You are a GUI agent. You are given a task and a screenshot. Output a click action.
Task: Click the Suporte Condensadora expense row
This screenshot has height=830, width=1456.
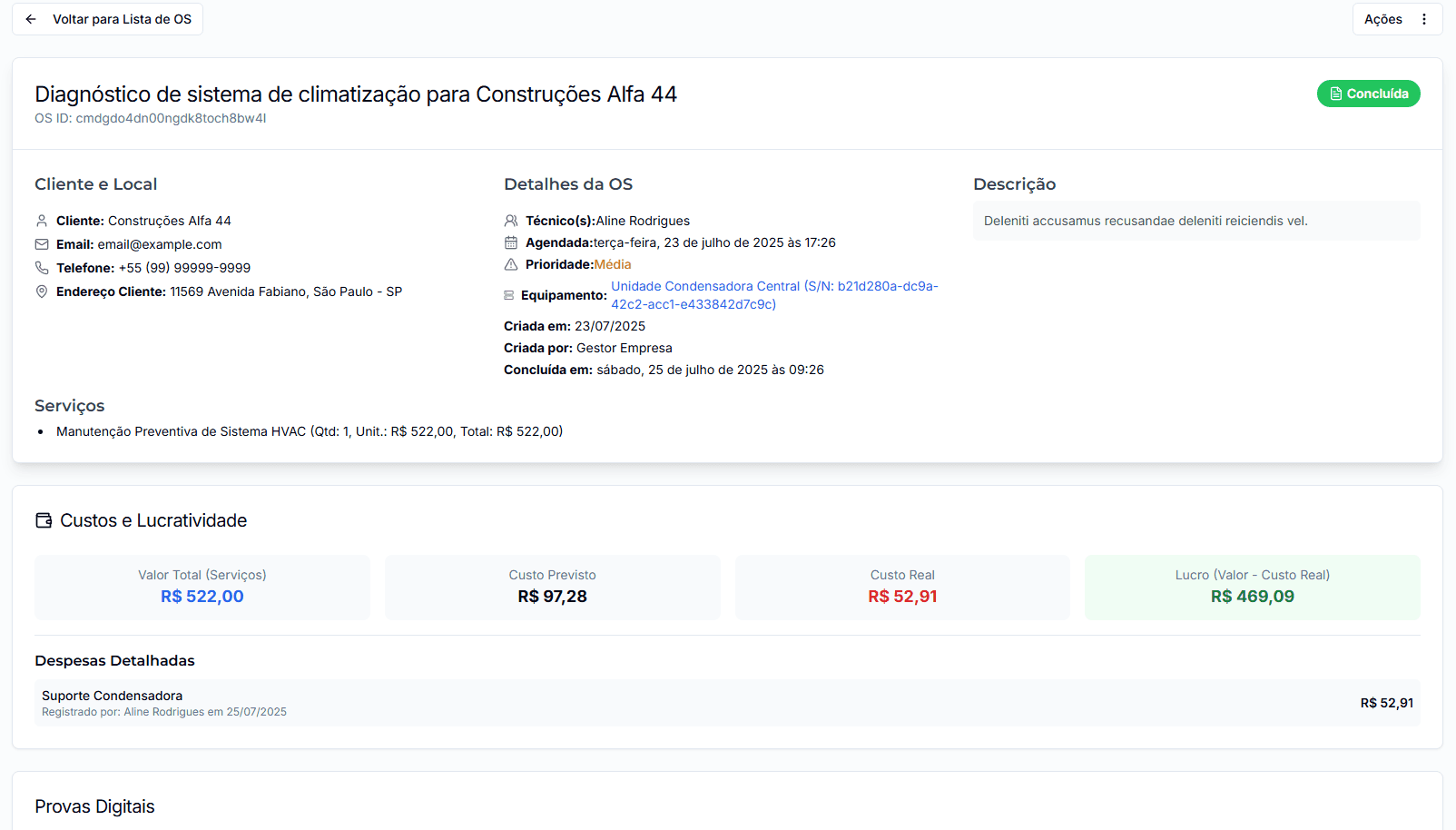click(726, 703)
